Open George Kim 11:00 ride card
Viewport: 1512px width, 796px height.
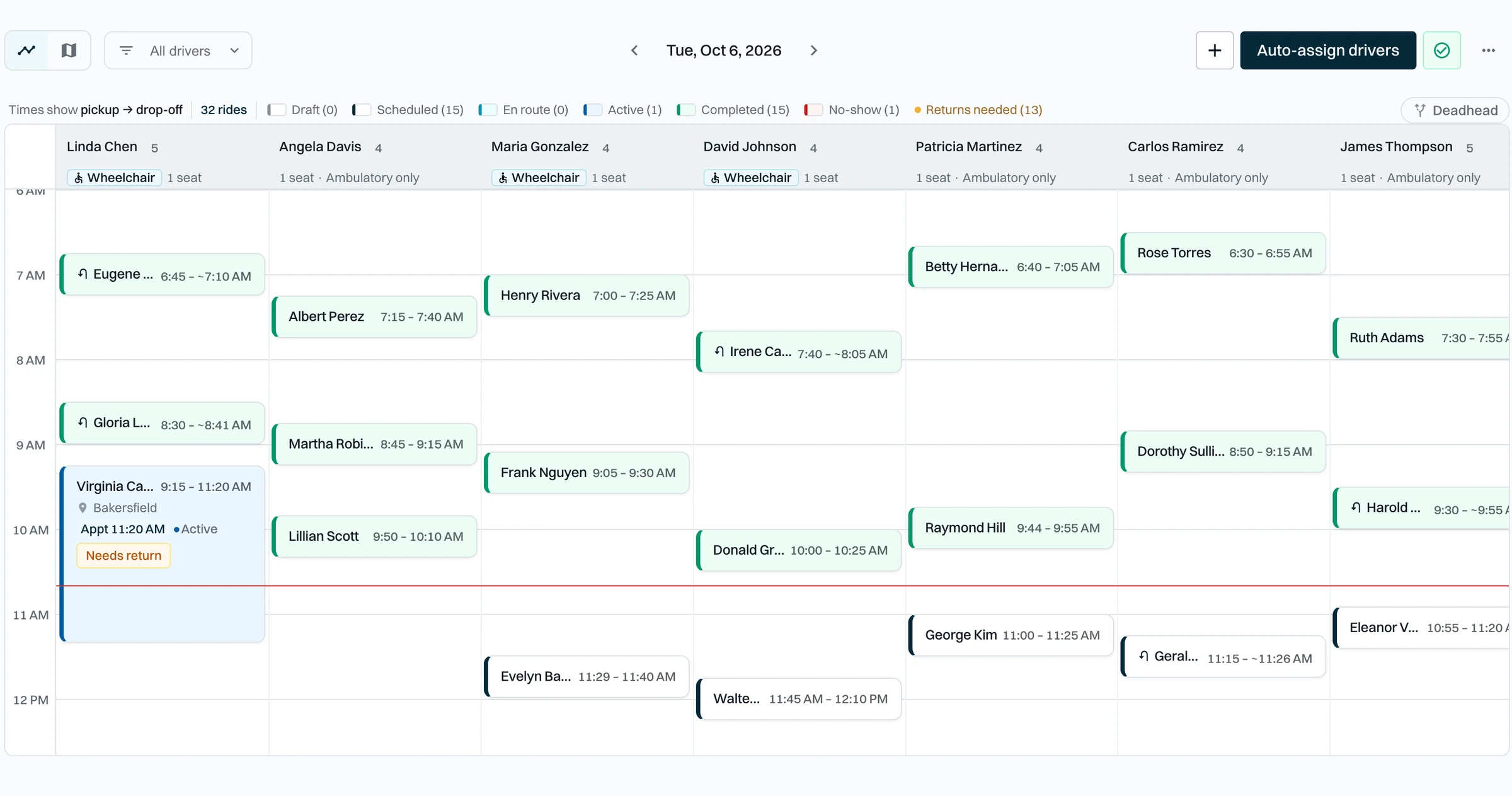coord(1011,635)
